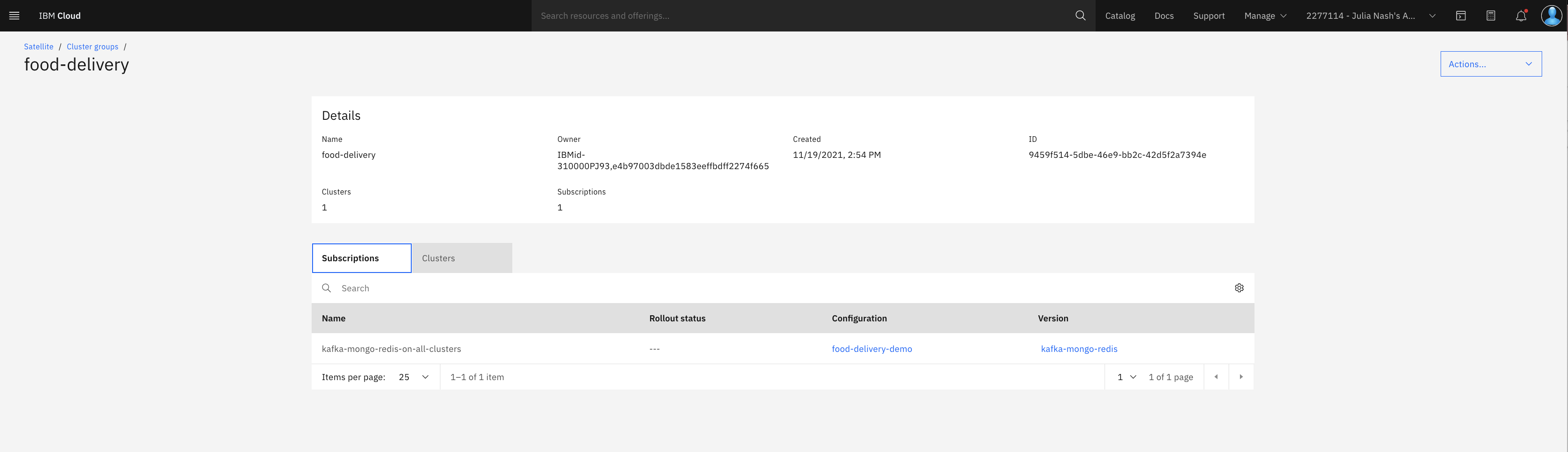Change items per page from 25
1568x452 pixels.
[414, 377]
